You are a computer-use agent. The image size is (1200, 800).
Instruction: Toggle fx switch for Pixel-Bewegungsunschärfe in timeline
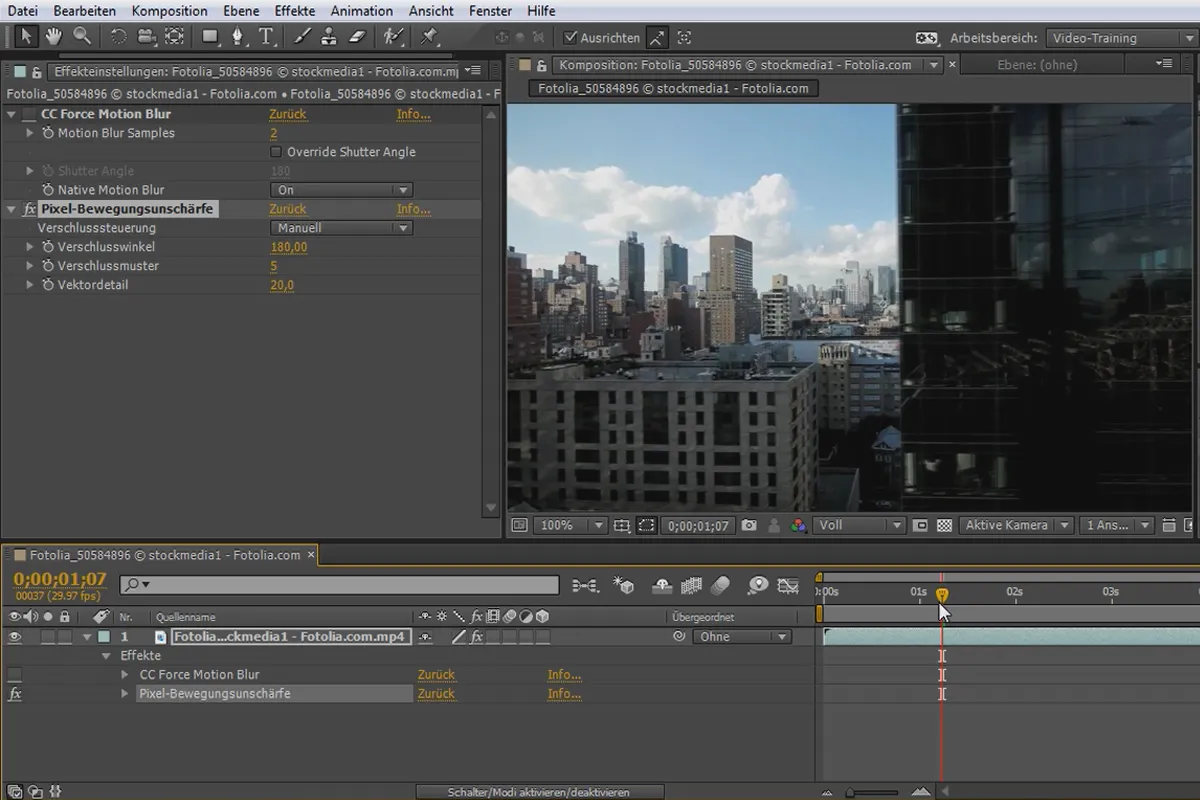[x=14, y=694]
